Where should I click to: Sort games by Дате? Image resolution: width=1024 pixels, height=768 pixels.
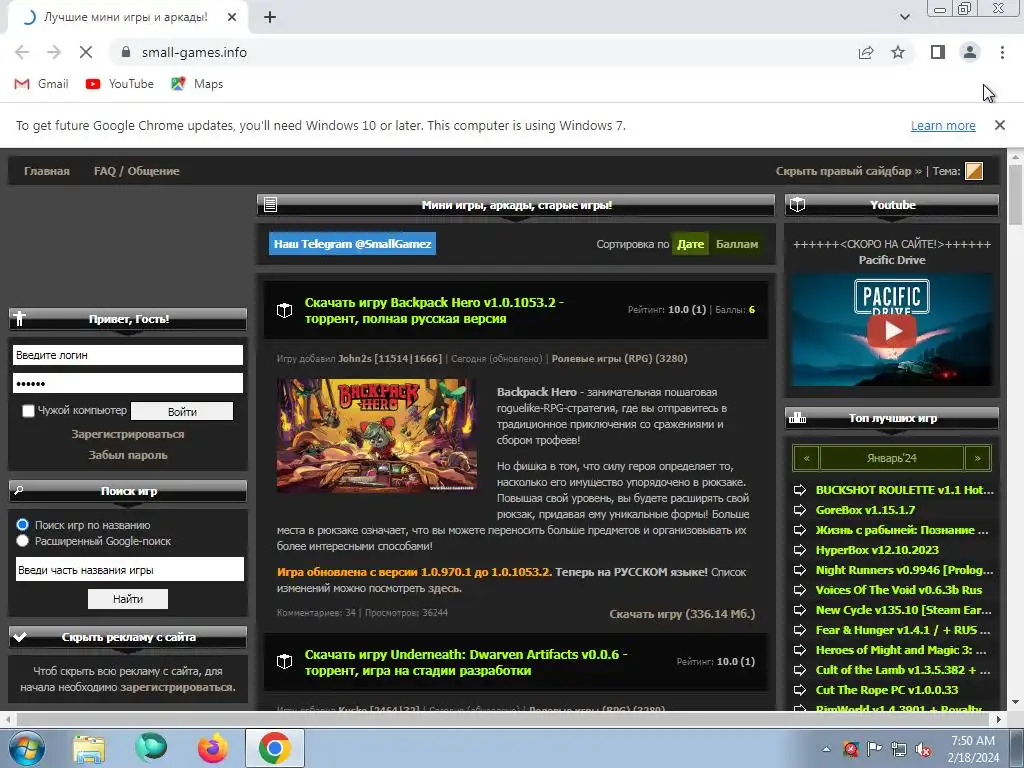[690, 244]
